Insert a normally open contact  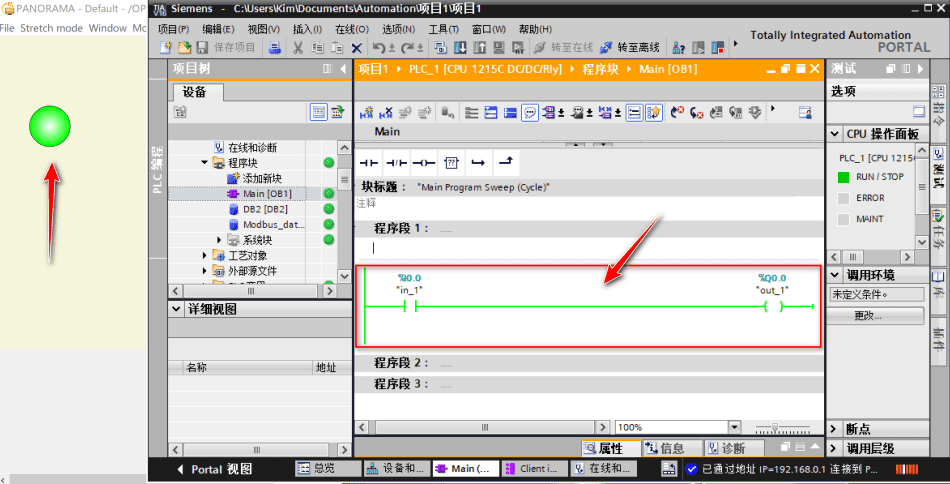[x=370, y=162]
